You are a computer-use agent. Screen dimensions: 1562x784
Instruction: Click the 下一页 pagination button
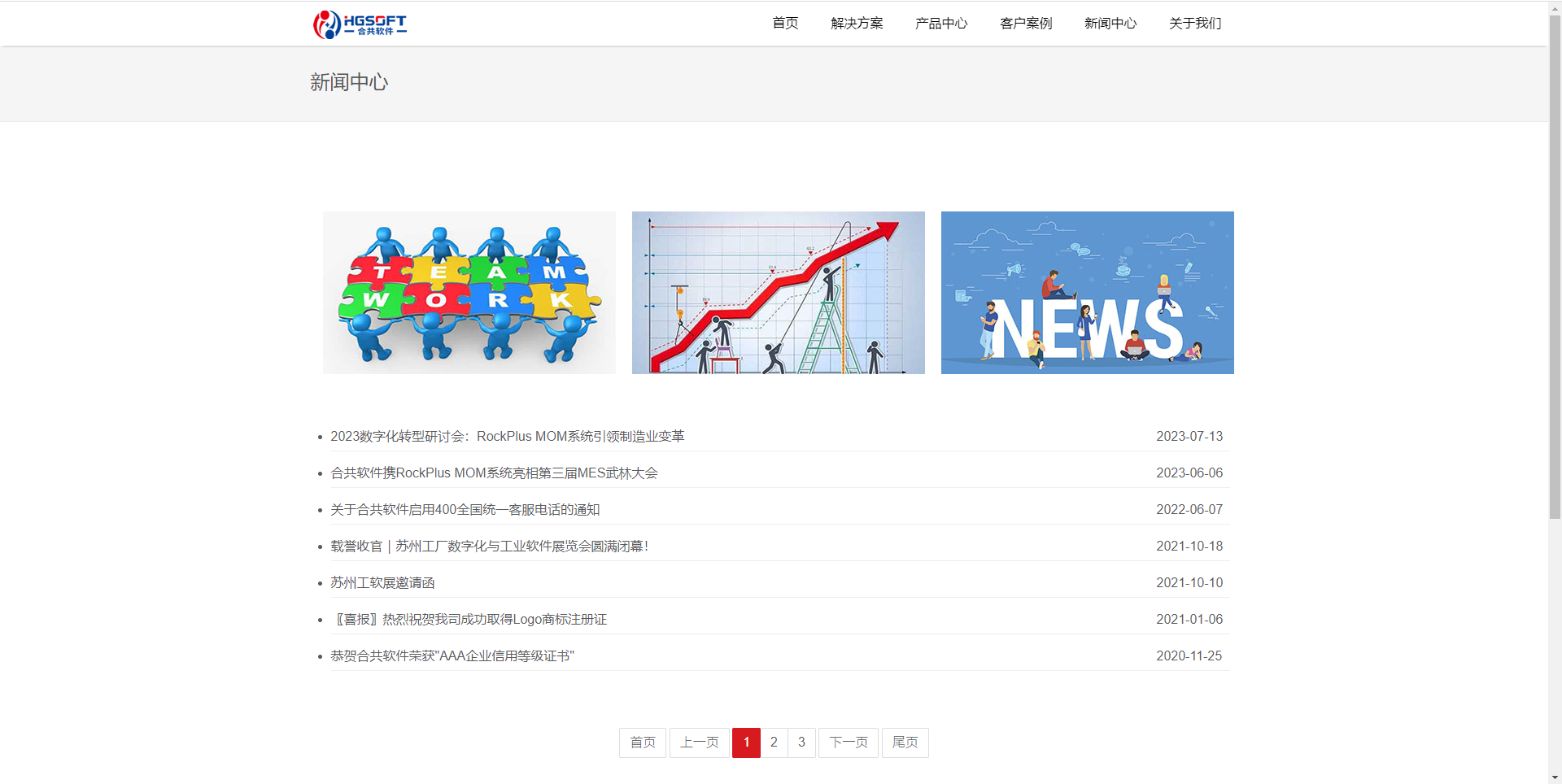click(849, 743)
